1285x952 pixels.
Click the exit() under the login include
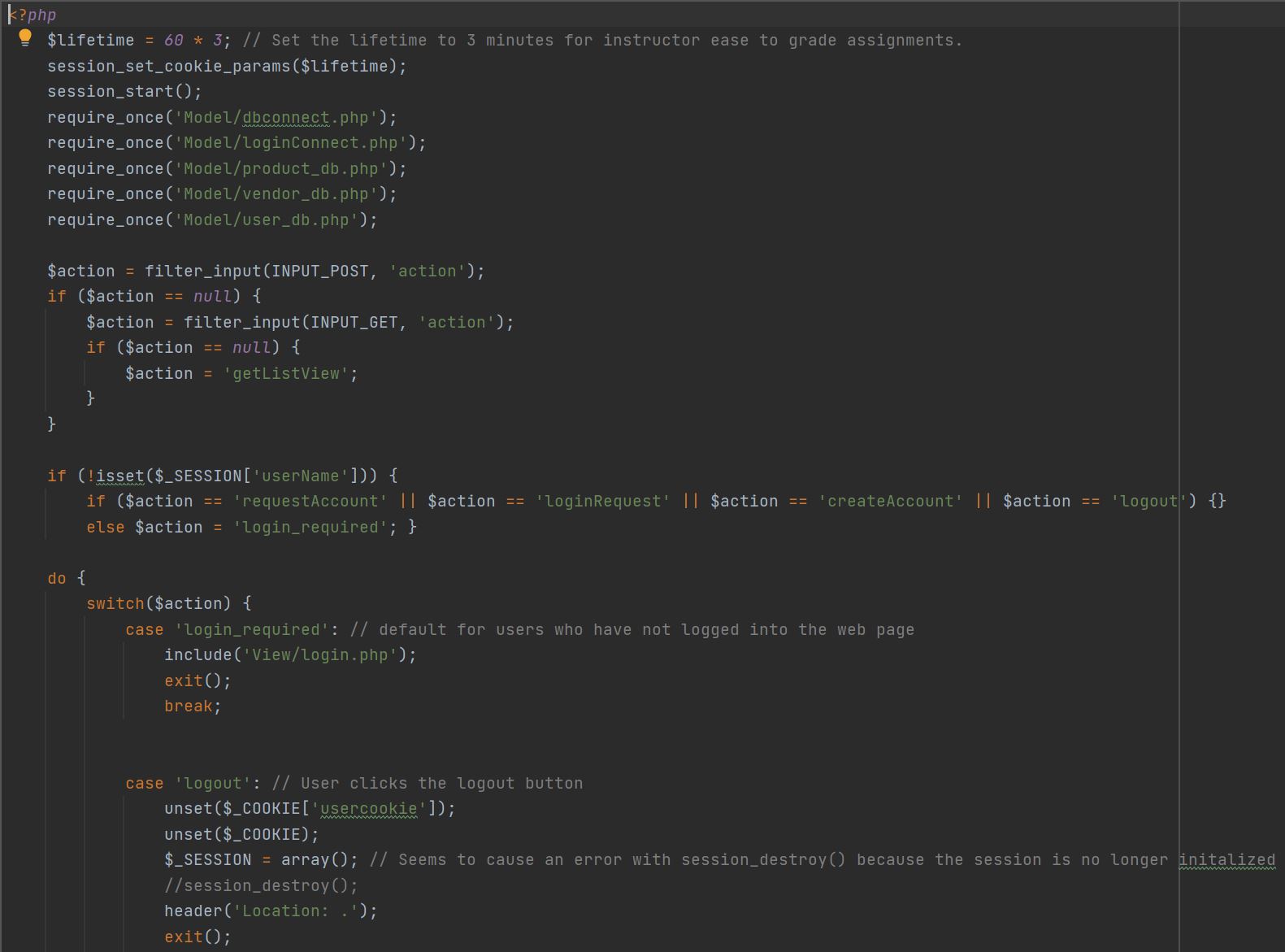click(x=198, y=680)
